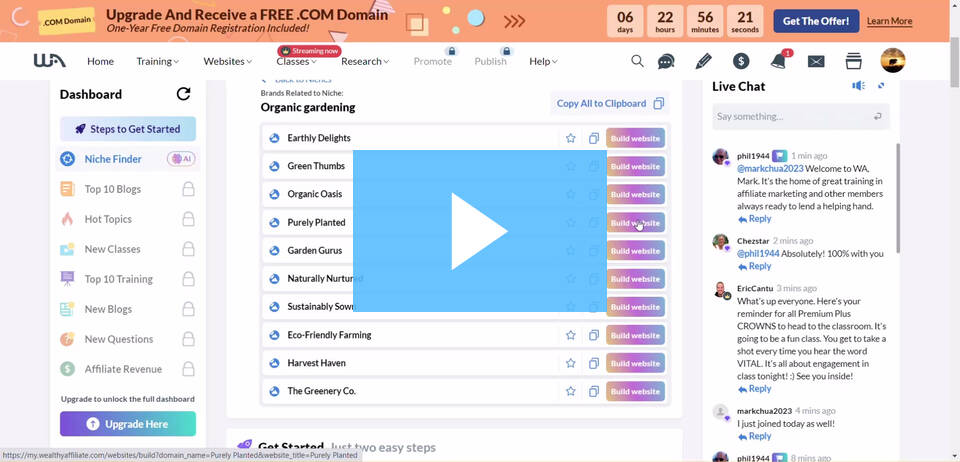Build website for Purely Planted
This screenshot has height=462, width=960.
coord(636,223)
